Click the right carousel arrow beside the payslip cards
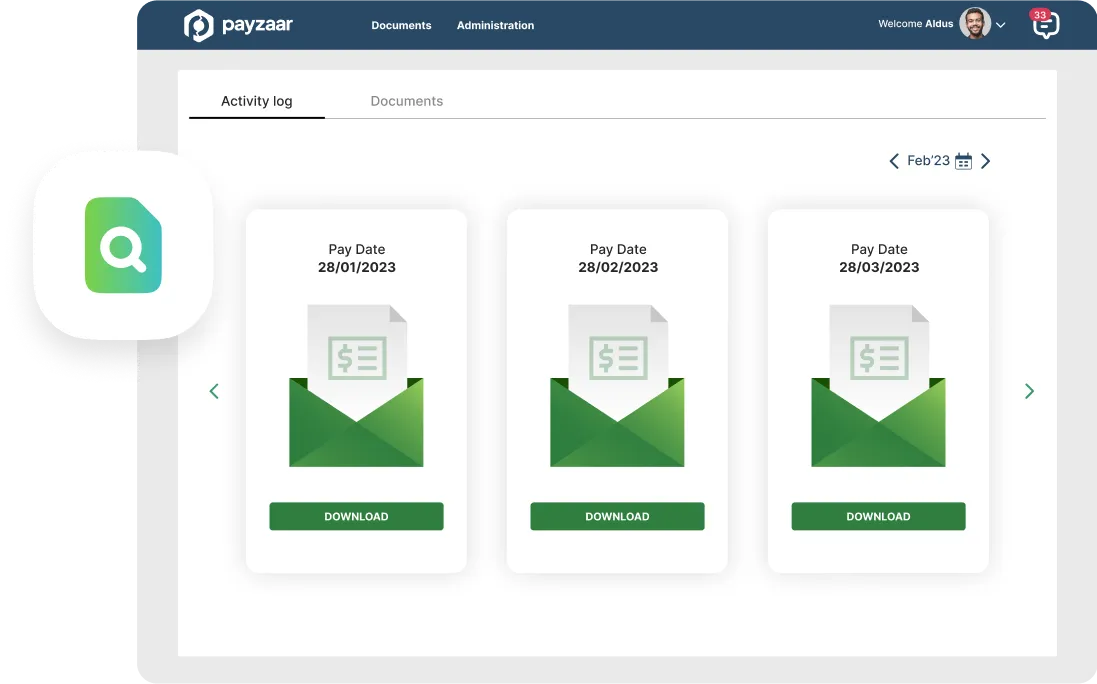The height and width of the screenshot is (684, 1097). tap(1029, 391)
